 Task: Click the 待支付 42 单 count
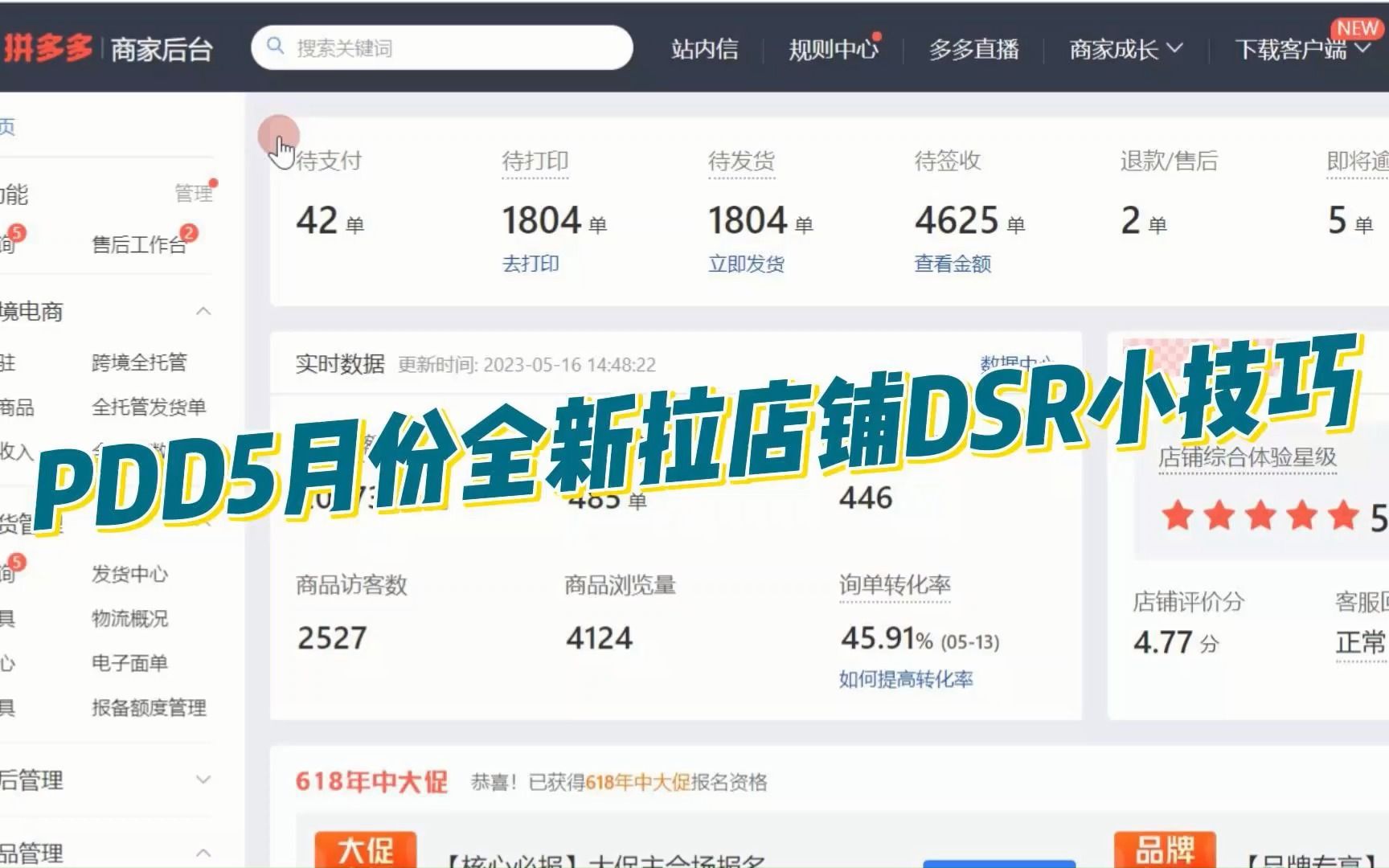point(330,220)
